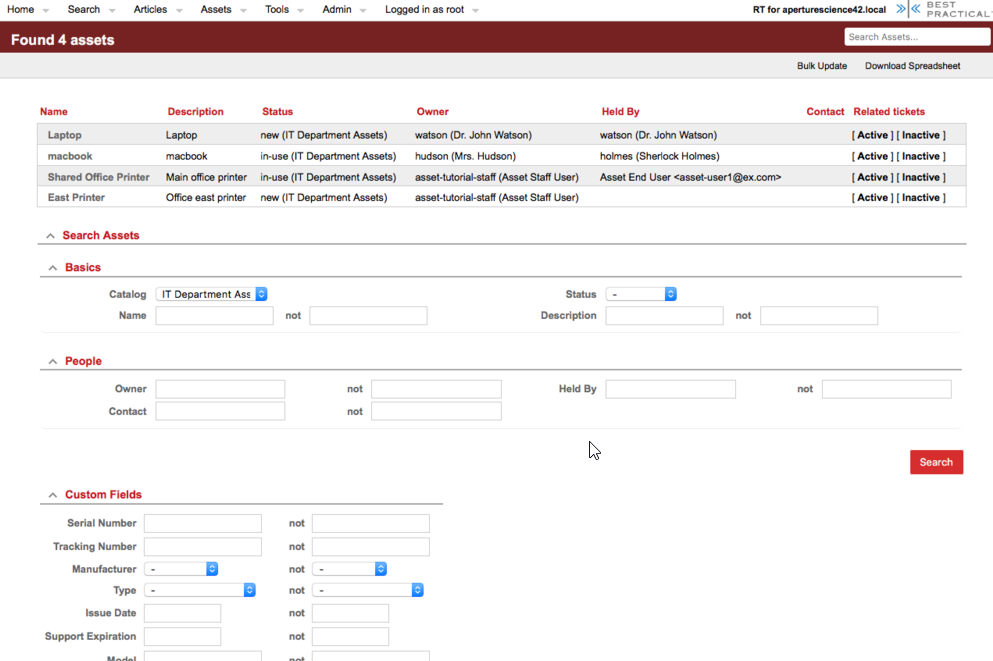This screenshot has height=661, width=993.
Task: Show Active tickets for Laptop
Action: coord(872,135)
